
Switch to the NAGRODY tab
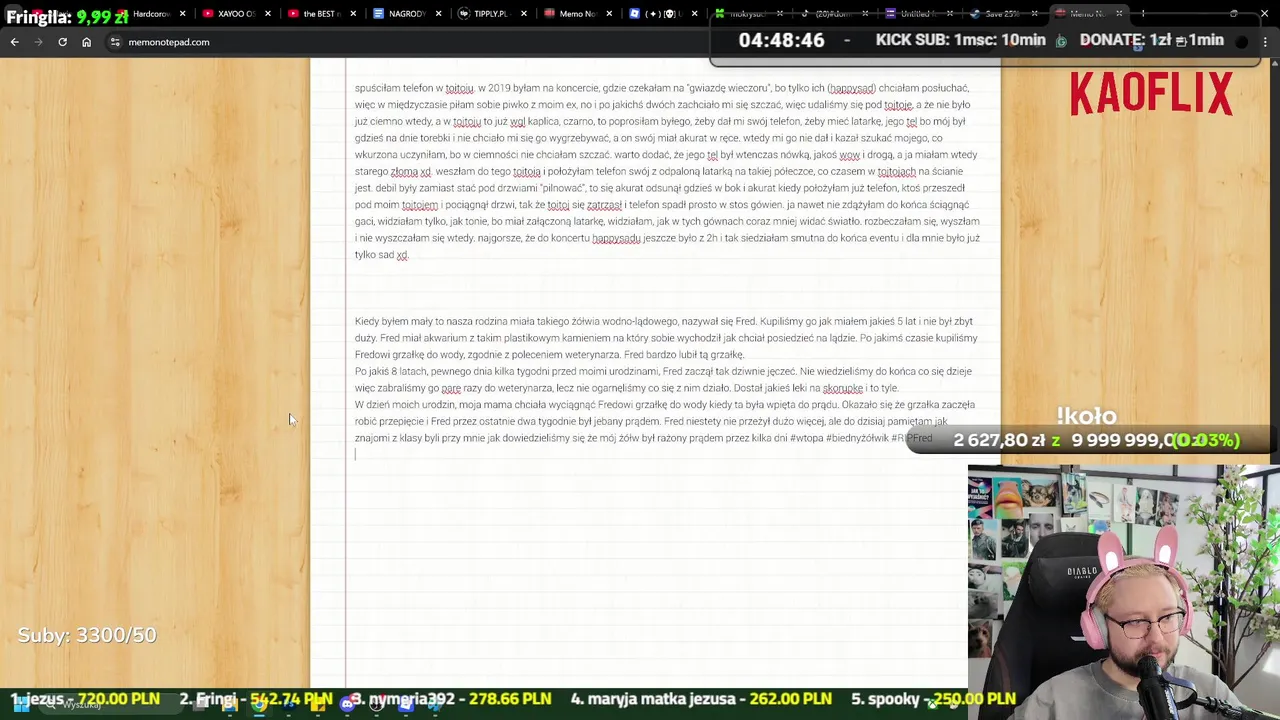[x=406, y=14]
